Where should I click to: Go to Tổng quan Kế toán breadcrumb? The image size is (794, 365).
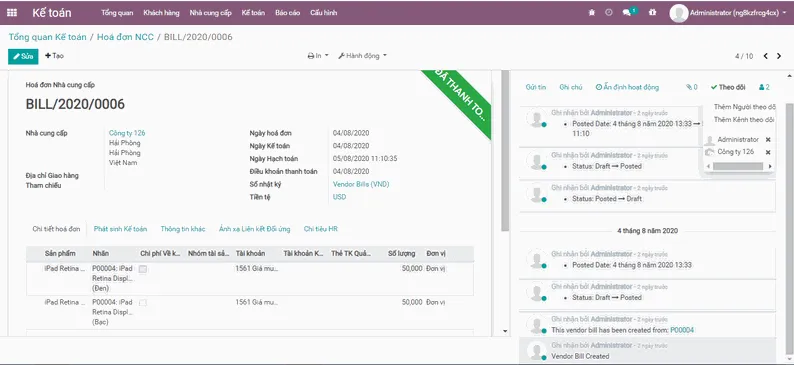(x=48, y=37)
